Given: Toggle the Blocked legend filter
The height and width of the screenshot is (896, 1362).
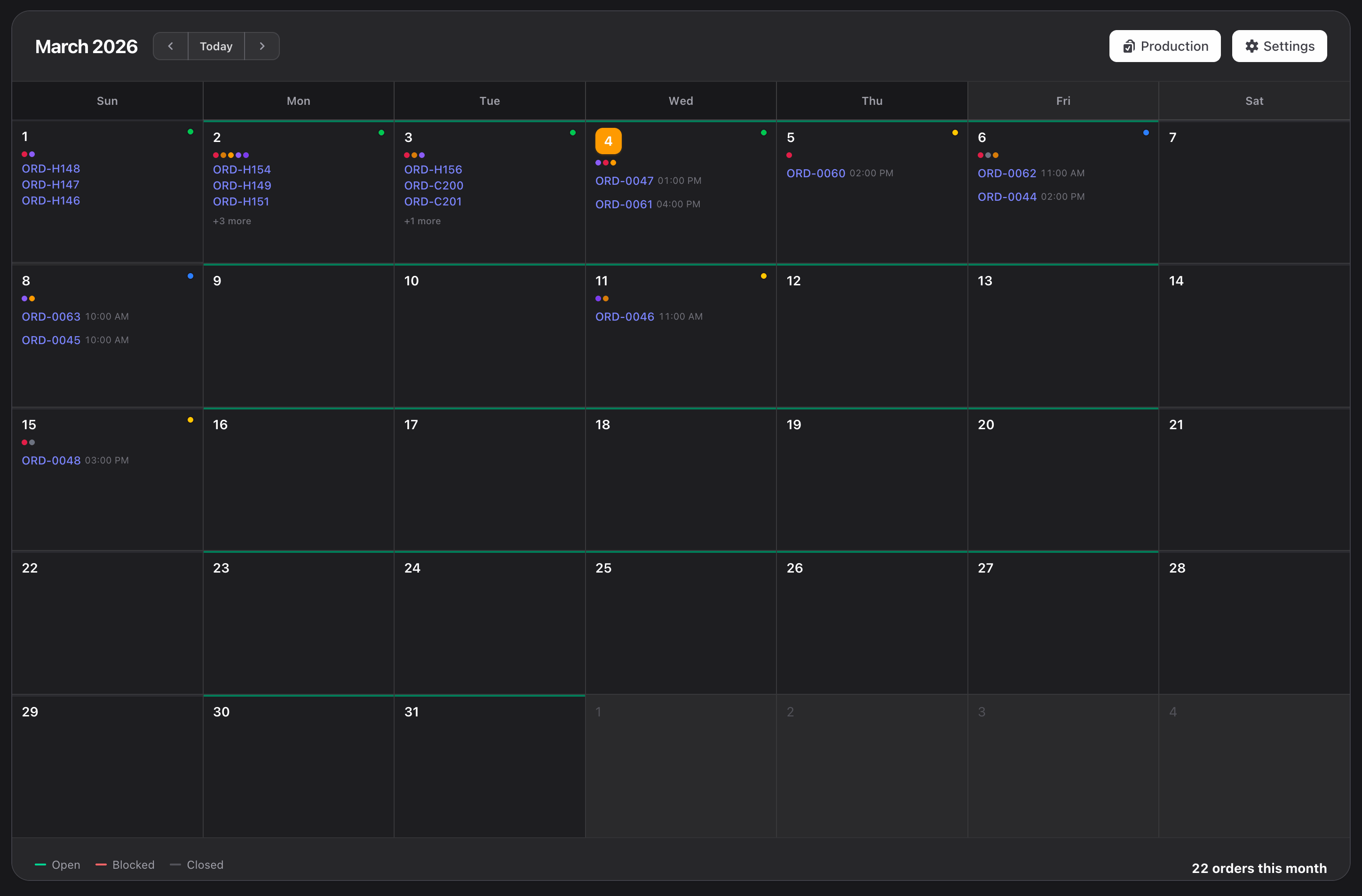Looking at the screenshot, I should pyautogui.click(x=125, y=865).
